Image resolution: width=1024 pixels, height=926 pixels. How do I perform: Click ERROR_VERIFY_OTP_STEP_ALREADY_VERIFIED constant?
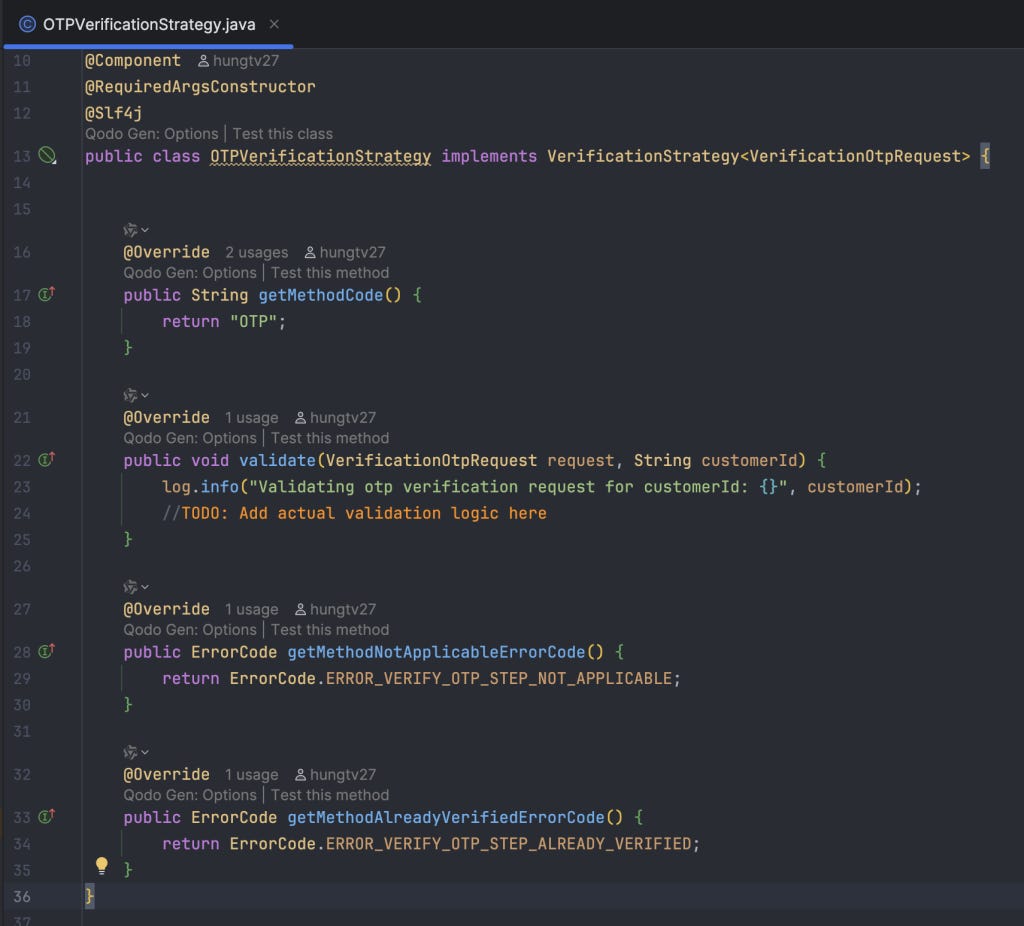coord(508,844)
